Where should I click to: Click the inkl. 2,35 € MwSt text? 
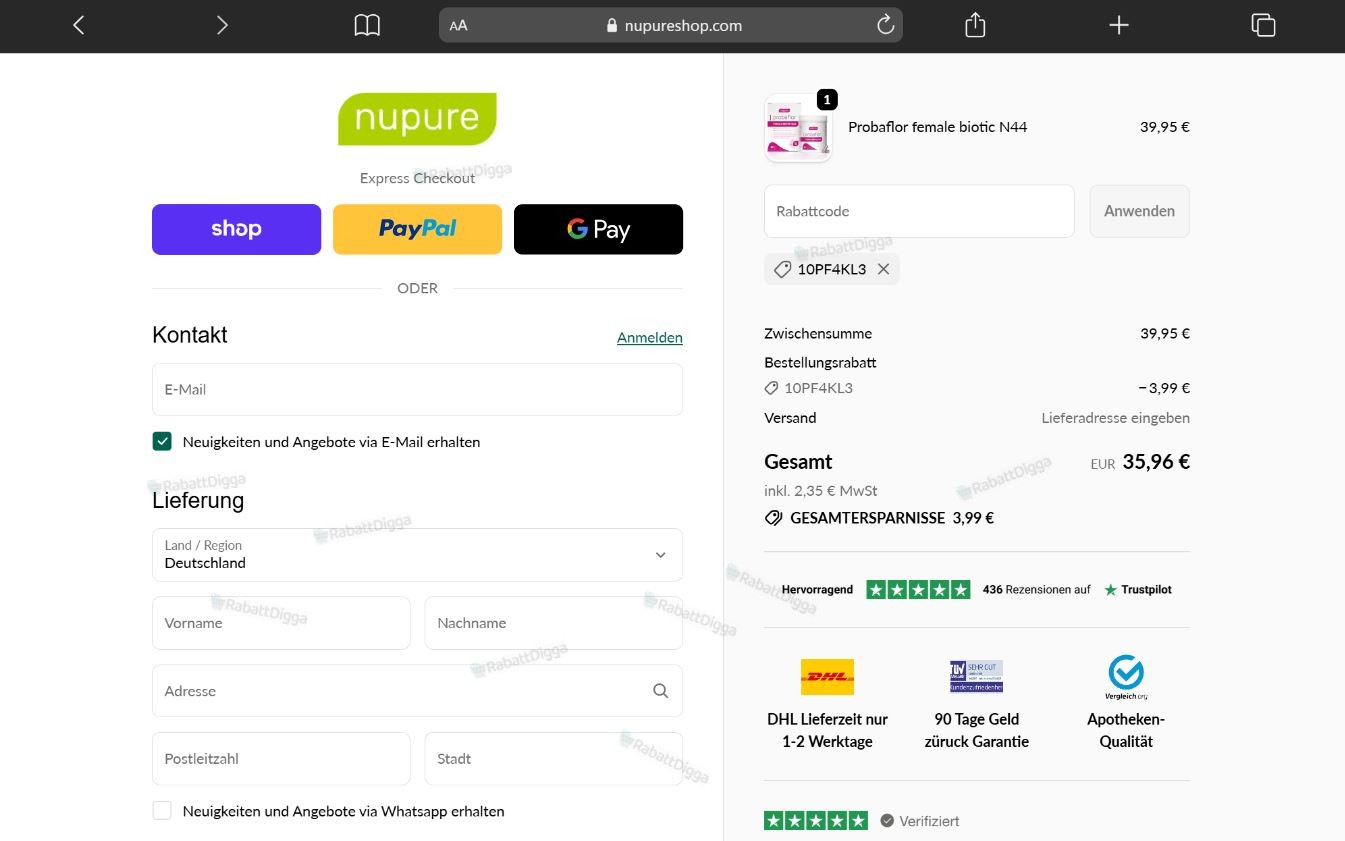coord(821,491)
